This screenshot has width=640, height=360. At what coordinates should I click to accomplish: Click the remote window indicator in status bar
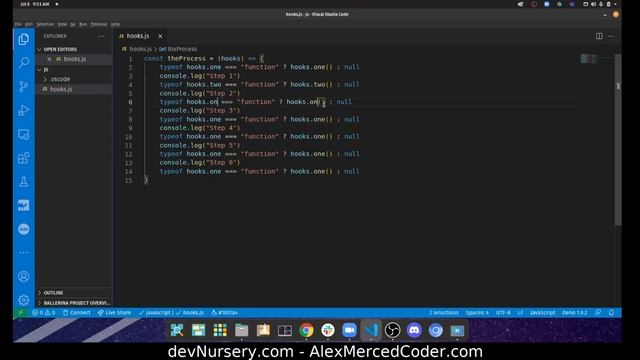pos(20,313)
